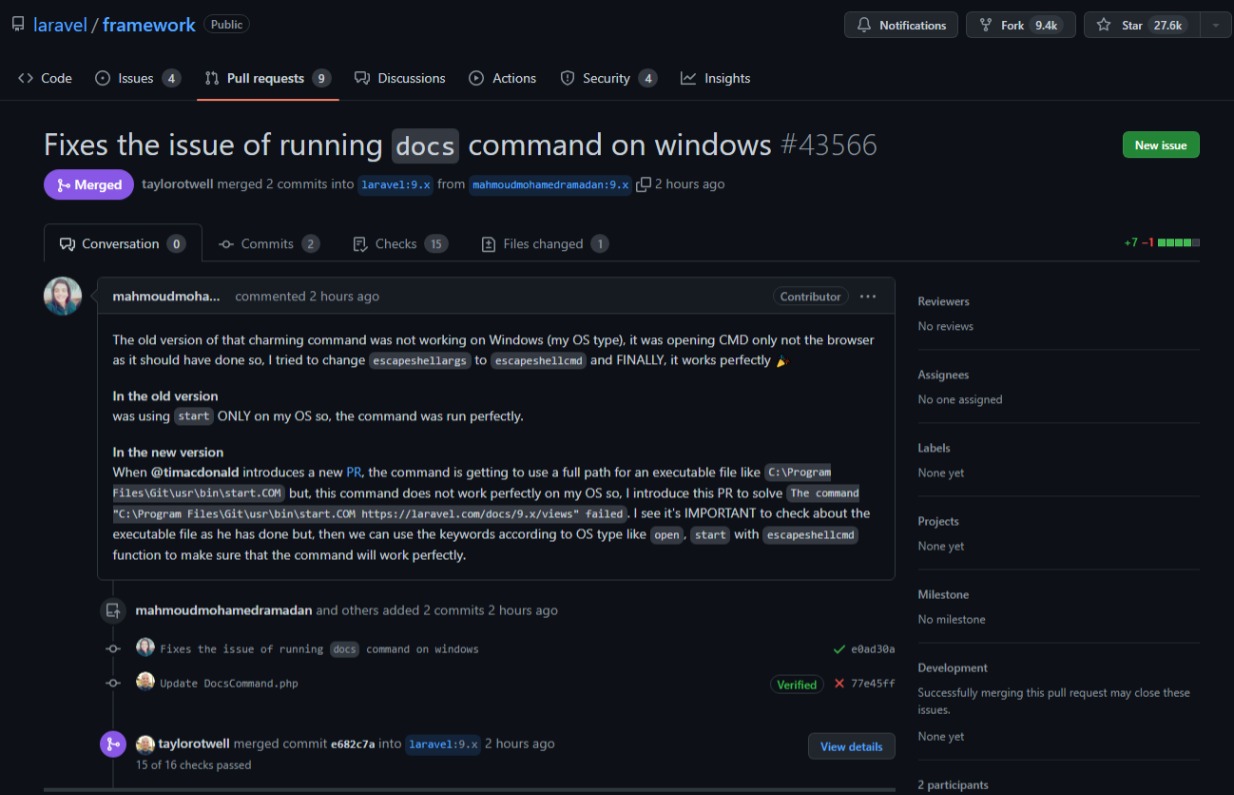Click the Development sidebar heading
The height and width of the screenshot is (795, 1234).
(x=952, y=668)
